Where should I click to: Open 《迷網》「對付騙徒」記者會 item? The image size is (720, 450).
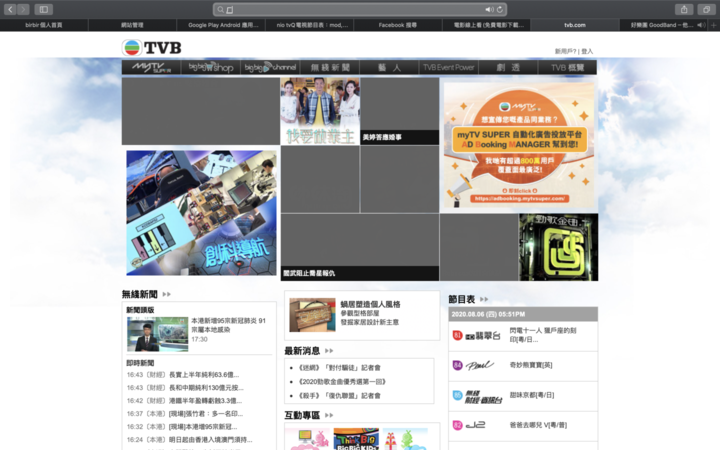(x=339, y=368)
